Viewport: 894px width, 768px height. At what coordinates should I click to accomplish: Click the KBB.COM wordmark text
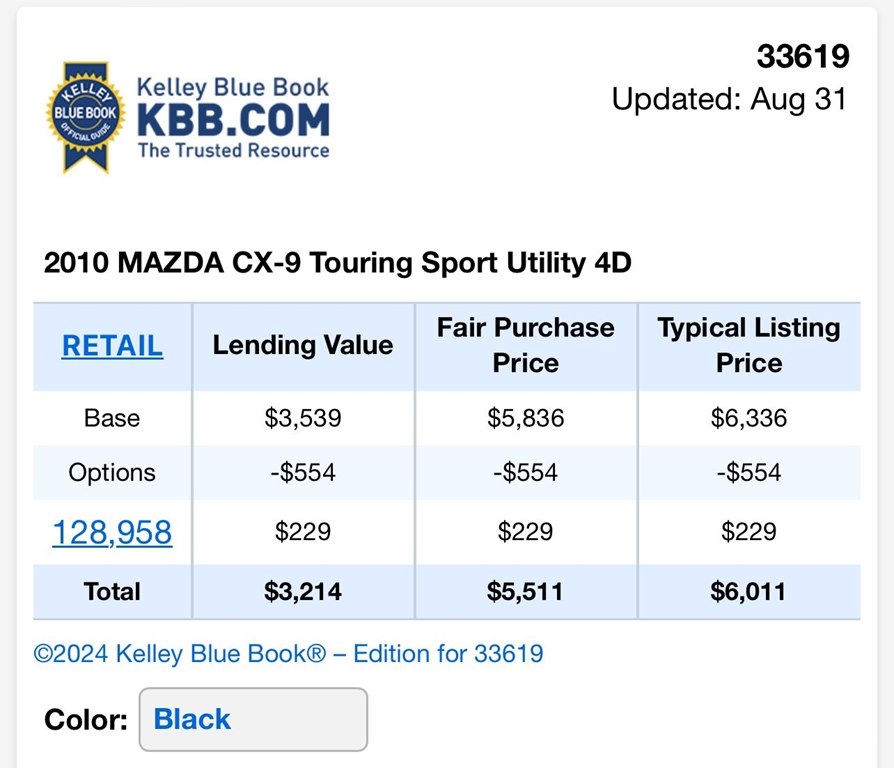(233, 120)
